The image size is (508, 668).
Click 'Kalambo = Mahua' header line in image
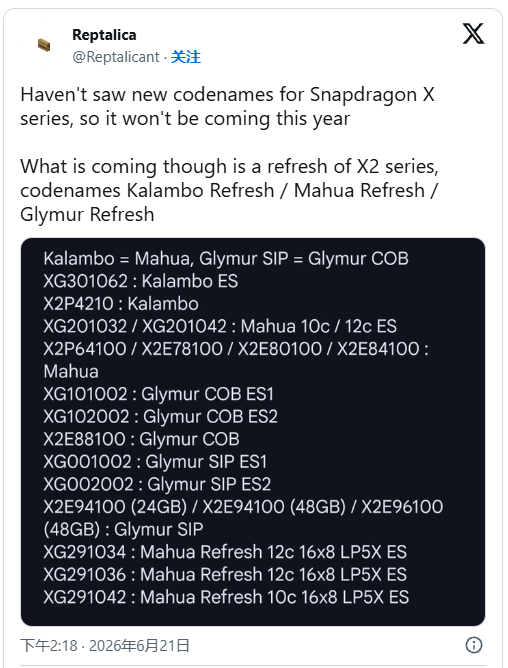[226, 259]
